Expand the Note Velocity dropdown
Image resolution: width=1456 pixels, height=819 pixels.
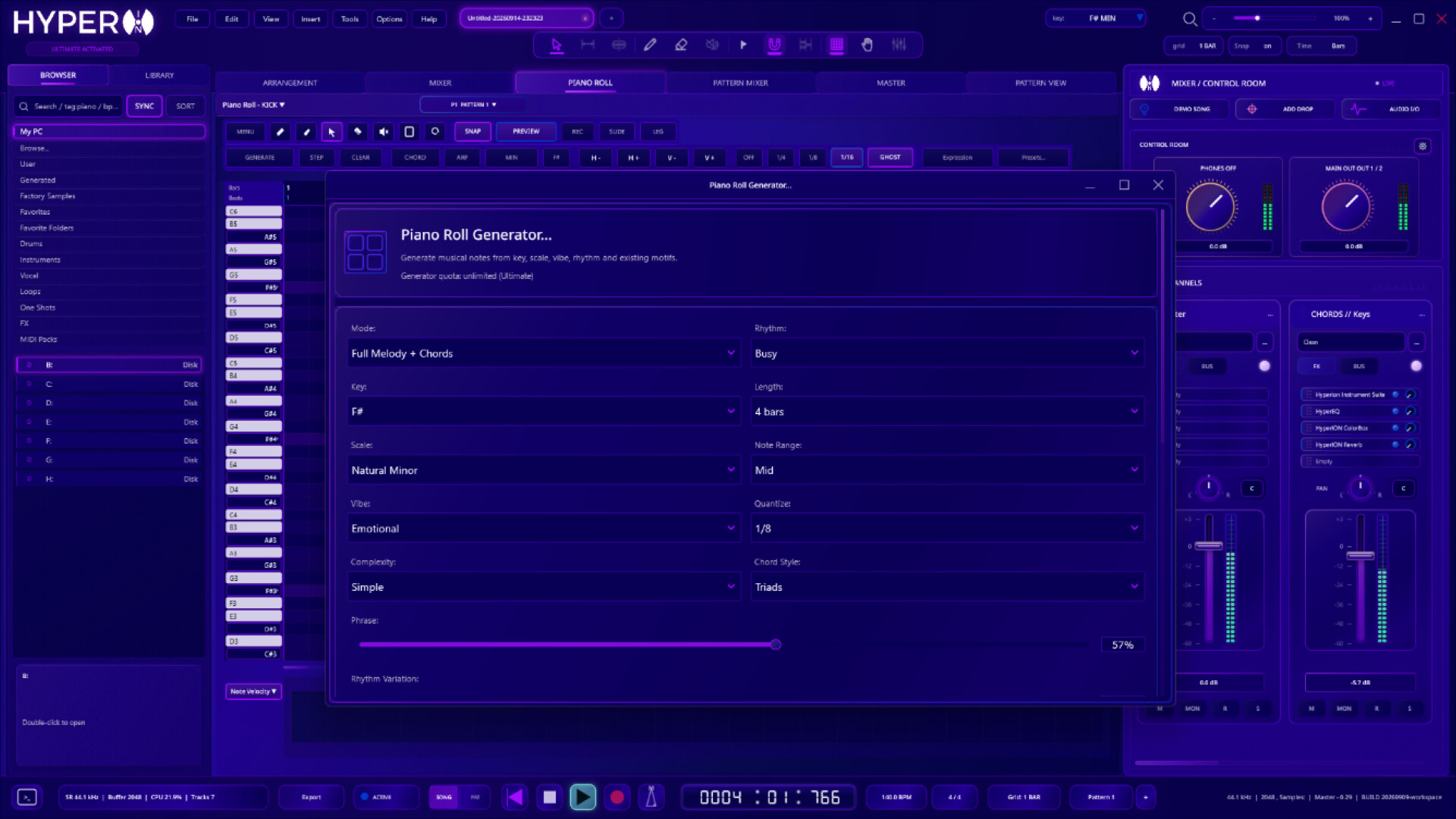coord(253,692)
